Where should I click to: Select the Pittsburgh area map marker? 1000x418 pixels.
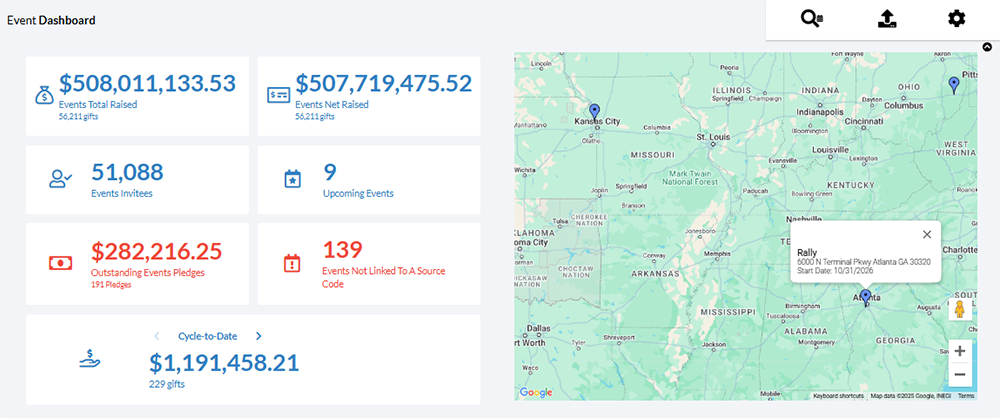tap(953, 86)
